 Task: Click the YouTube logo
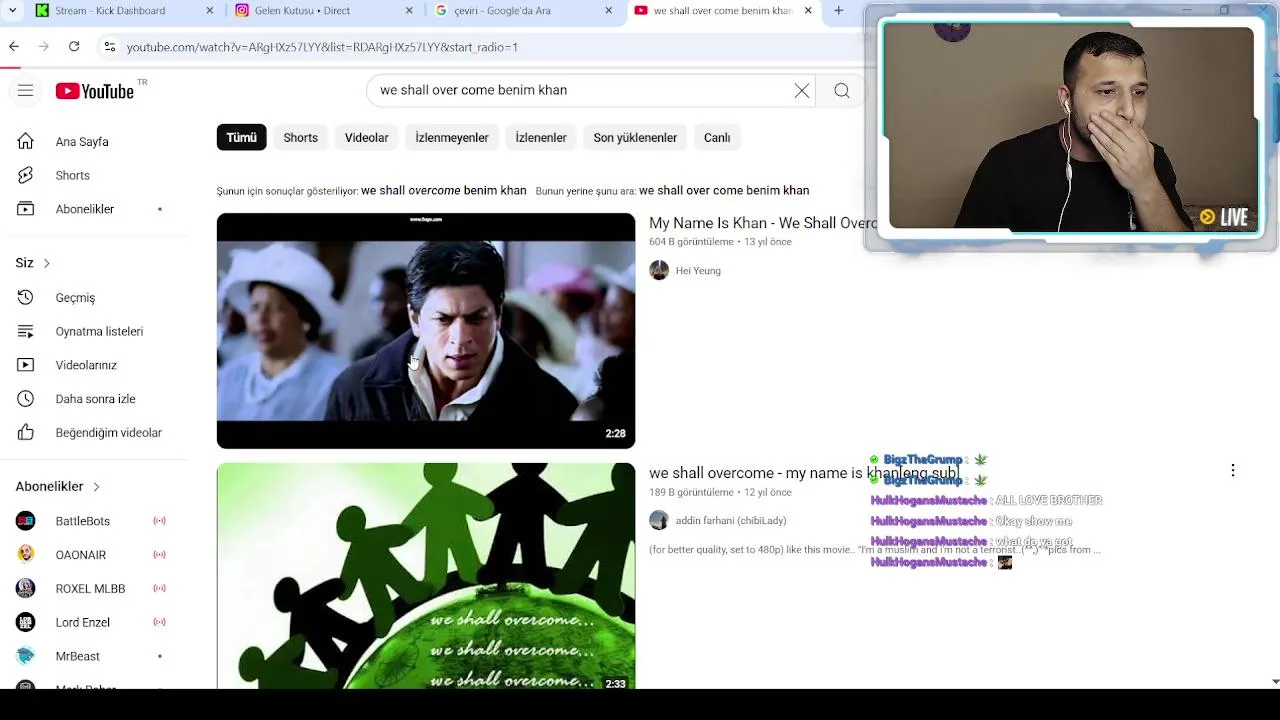point(95,91)
